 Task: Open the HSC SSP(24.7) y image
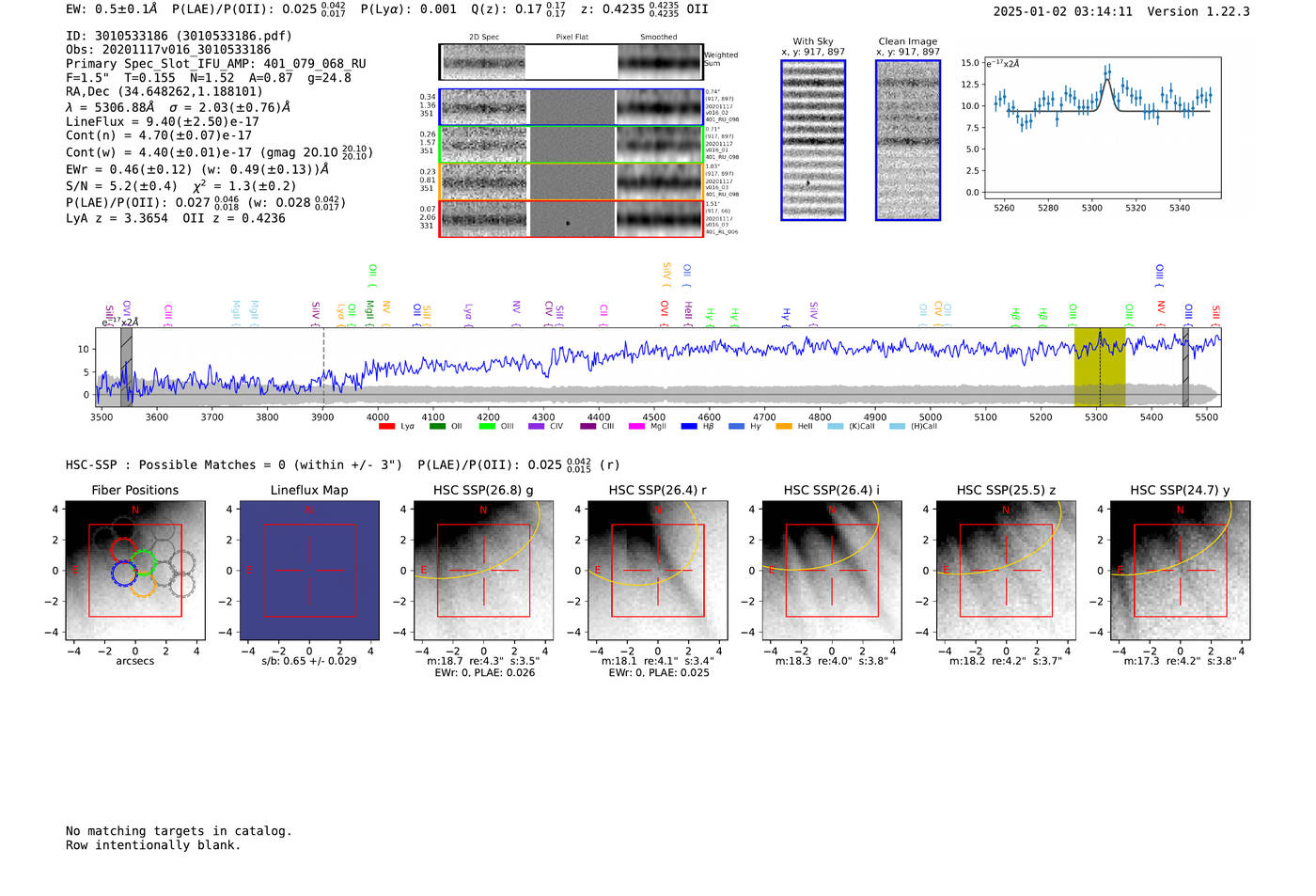[1181, 570]
